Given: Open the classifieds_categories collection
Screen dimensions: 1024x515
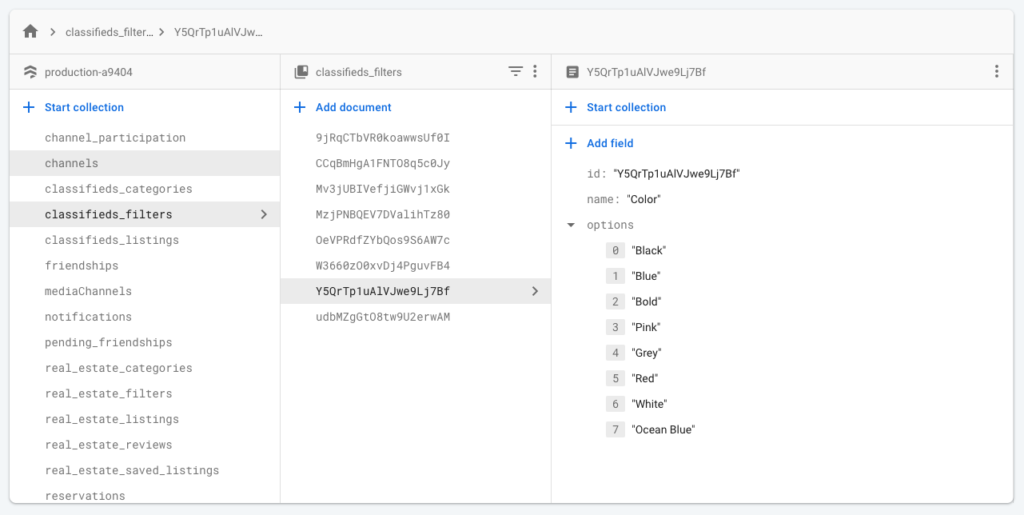Looking at the screenshot, I should [x=145, y=189].
